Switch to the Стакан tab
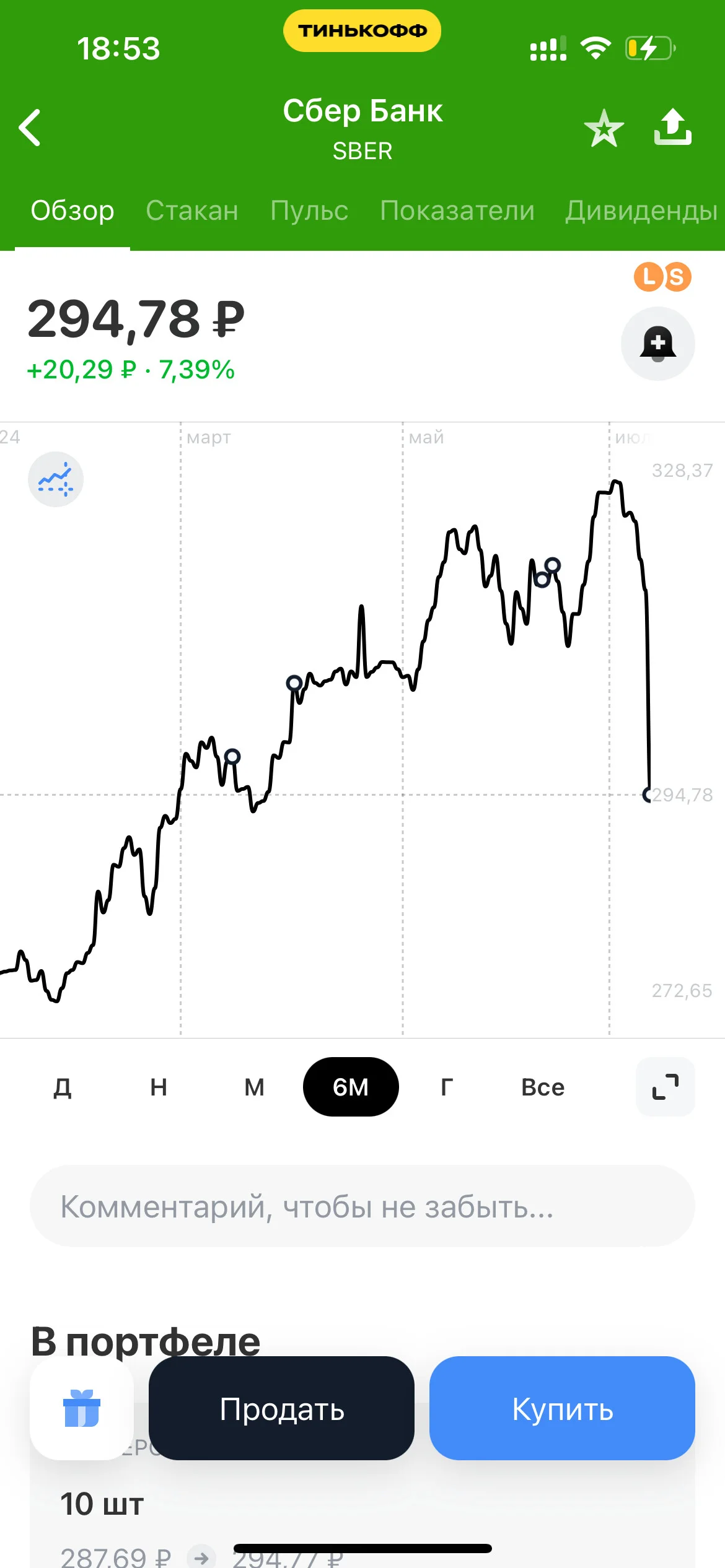This screenshot has height=1568, width=725. (192, 211)
